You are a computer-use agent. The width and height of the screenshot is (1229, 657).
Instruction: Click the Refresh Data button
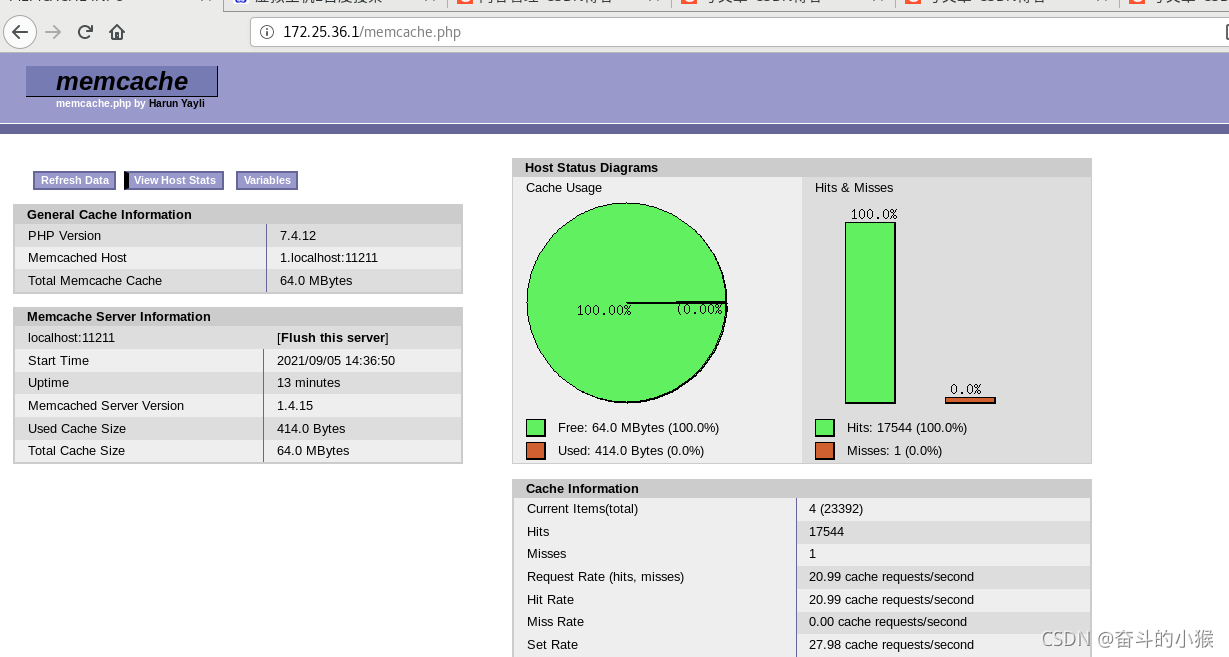[x=75, y=180]
